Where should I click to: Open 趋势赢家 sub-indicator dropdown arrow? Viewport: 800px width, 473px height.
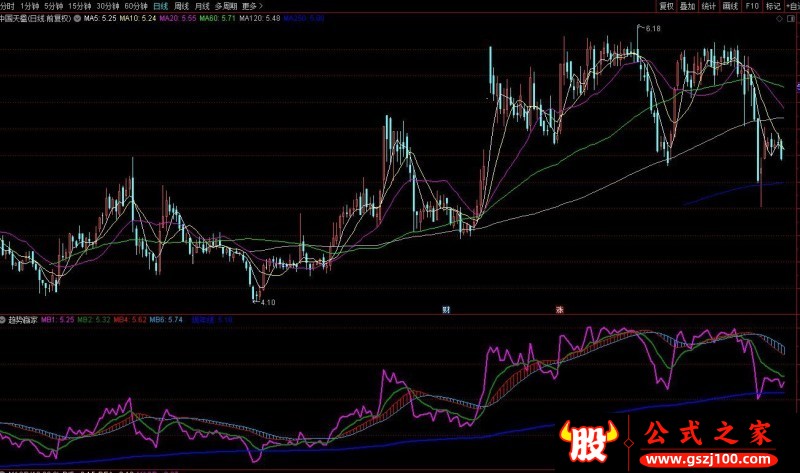3,320
